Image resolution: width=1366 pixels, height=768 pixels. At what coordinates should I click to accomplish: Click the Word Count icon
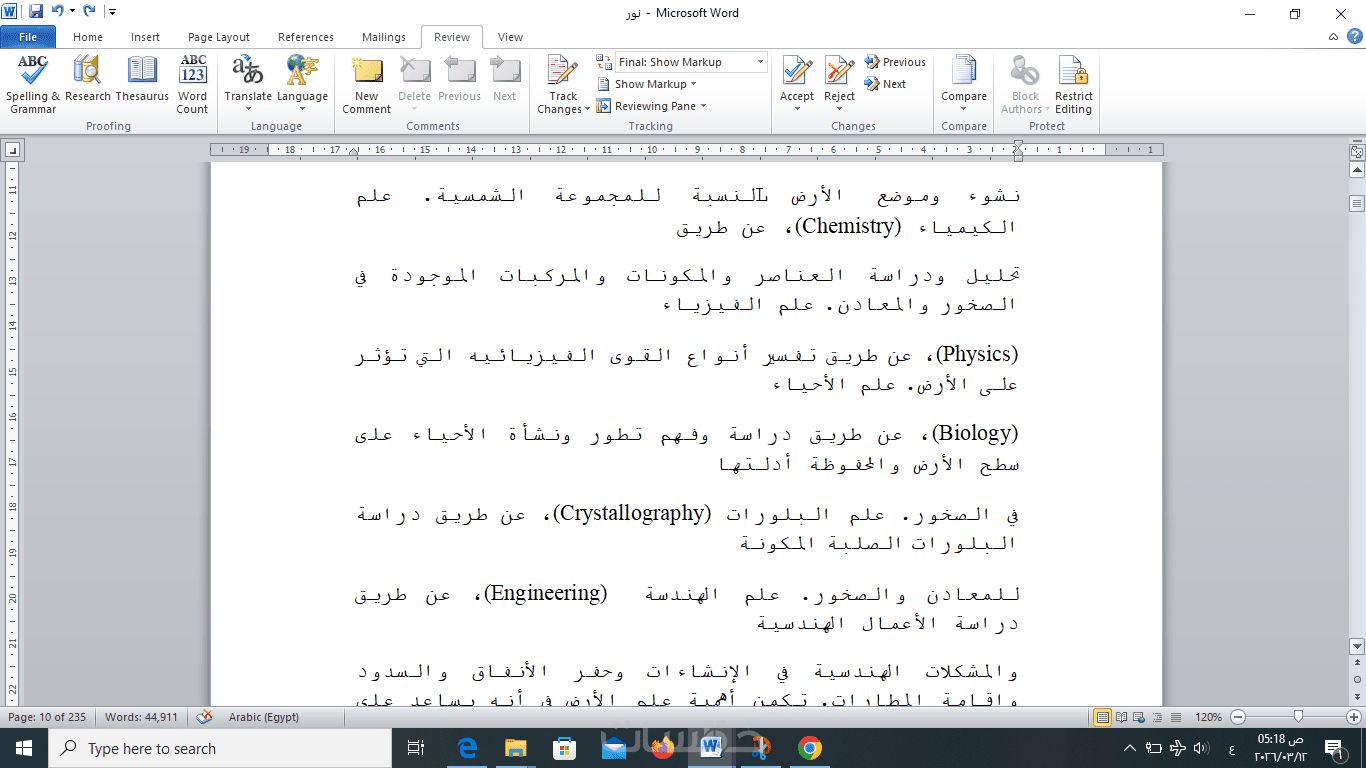tap(193, 84)
